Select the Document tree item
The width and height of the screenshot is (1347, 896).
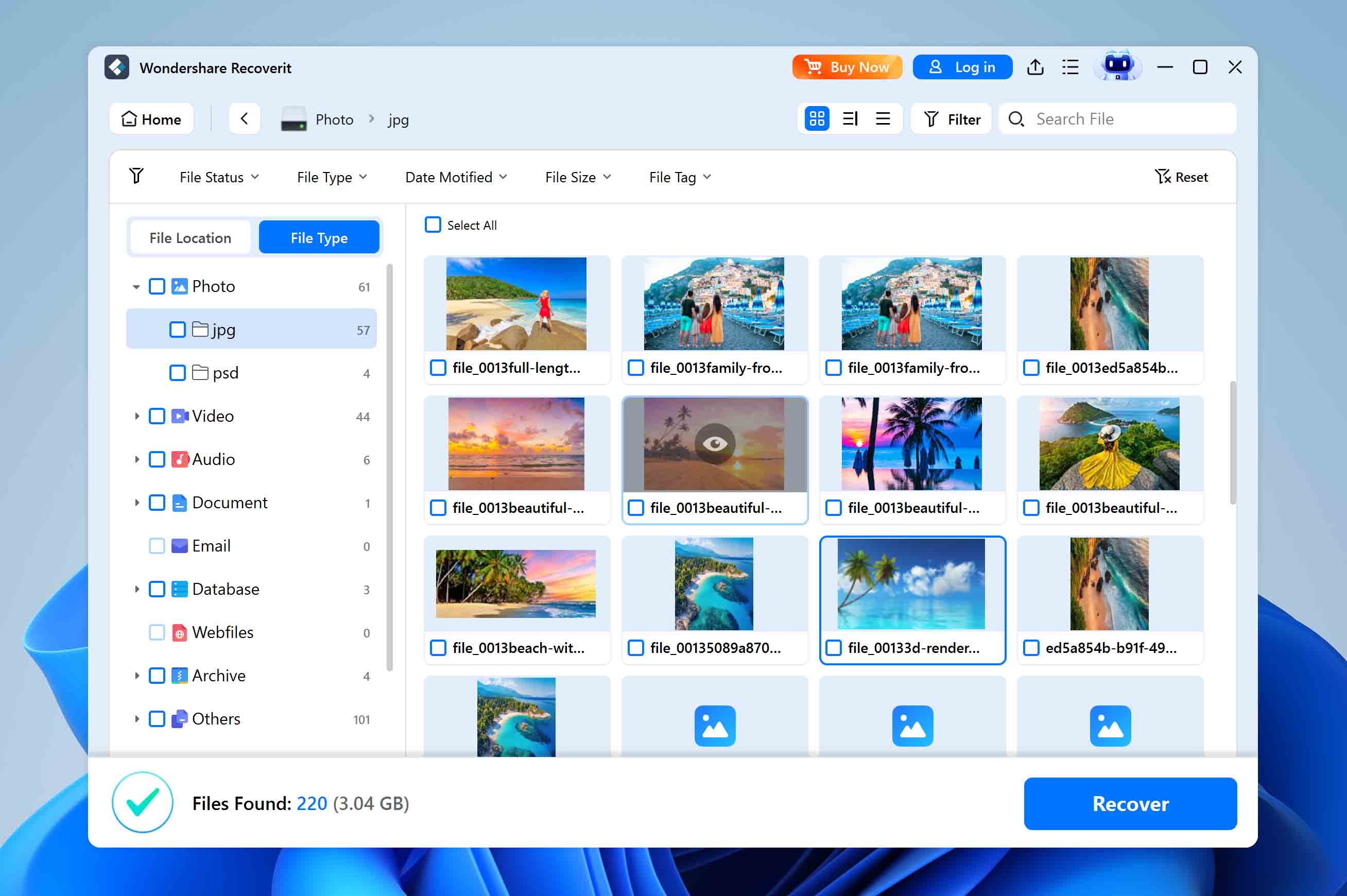click(x=251, y=503)
